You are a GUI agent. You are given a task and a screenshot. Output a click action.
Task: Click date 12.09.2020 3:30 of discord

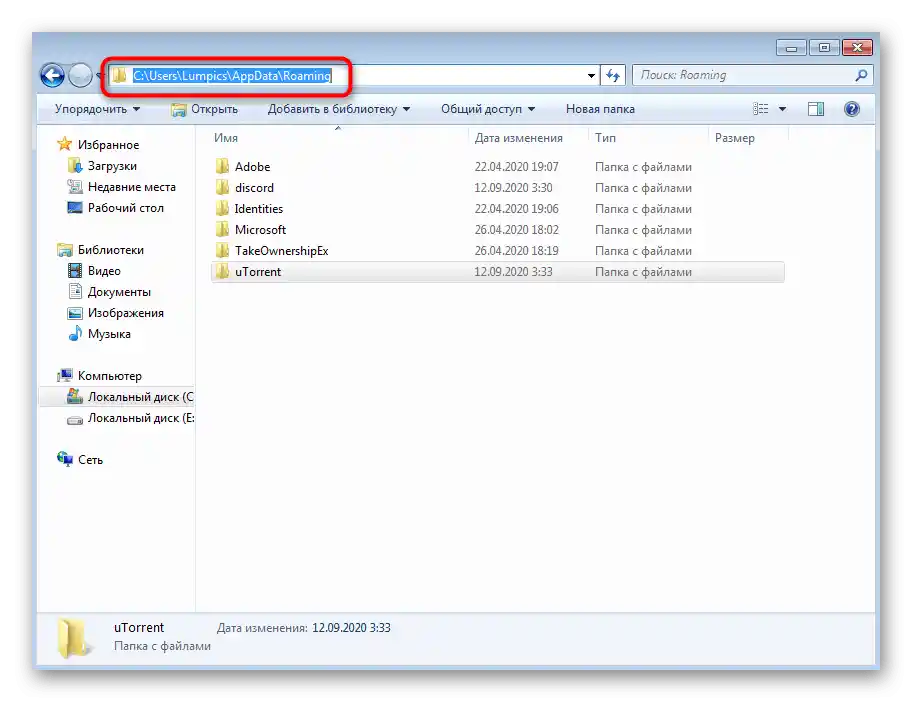tap(514, 188)
